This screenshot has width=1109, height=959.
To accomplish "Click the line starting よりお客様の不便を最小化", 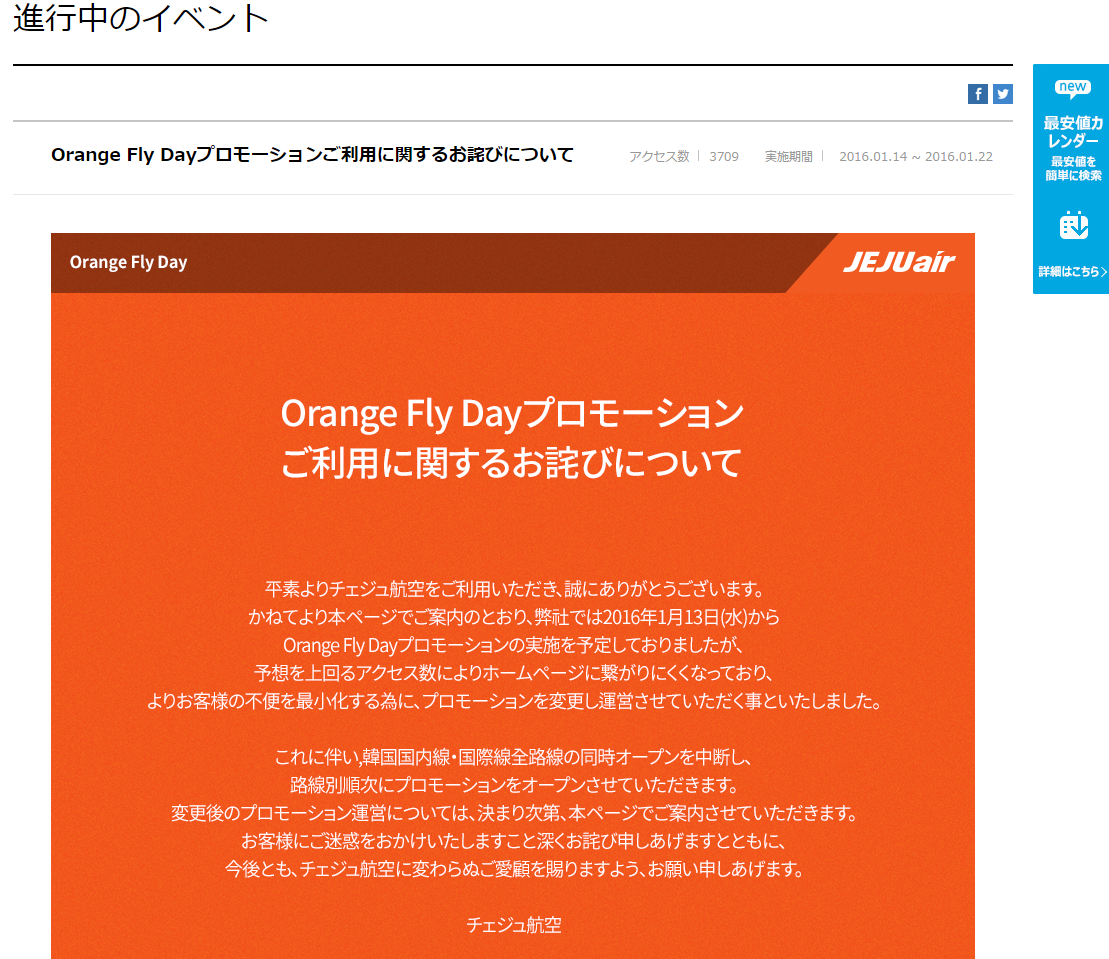I will [514, 701].
